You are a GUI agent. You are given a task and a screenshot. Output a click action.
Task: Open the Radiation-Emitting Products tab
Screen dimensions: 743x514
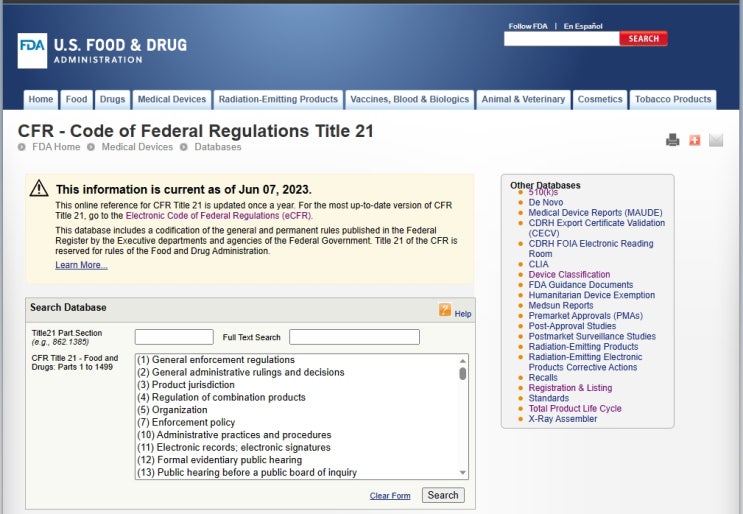click(278, 99)
